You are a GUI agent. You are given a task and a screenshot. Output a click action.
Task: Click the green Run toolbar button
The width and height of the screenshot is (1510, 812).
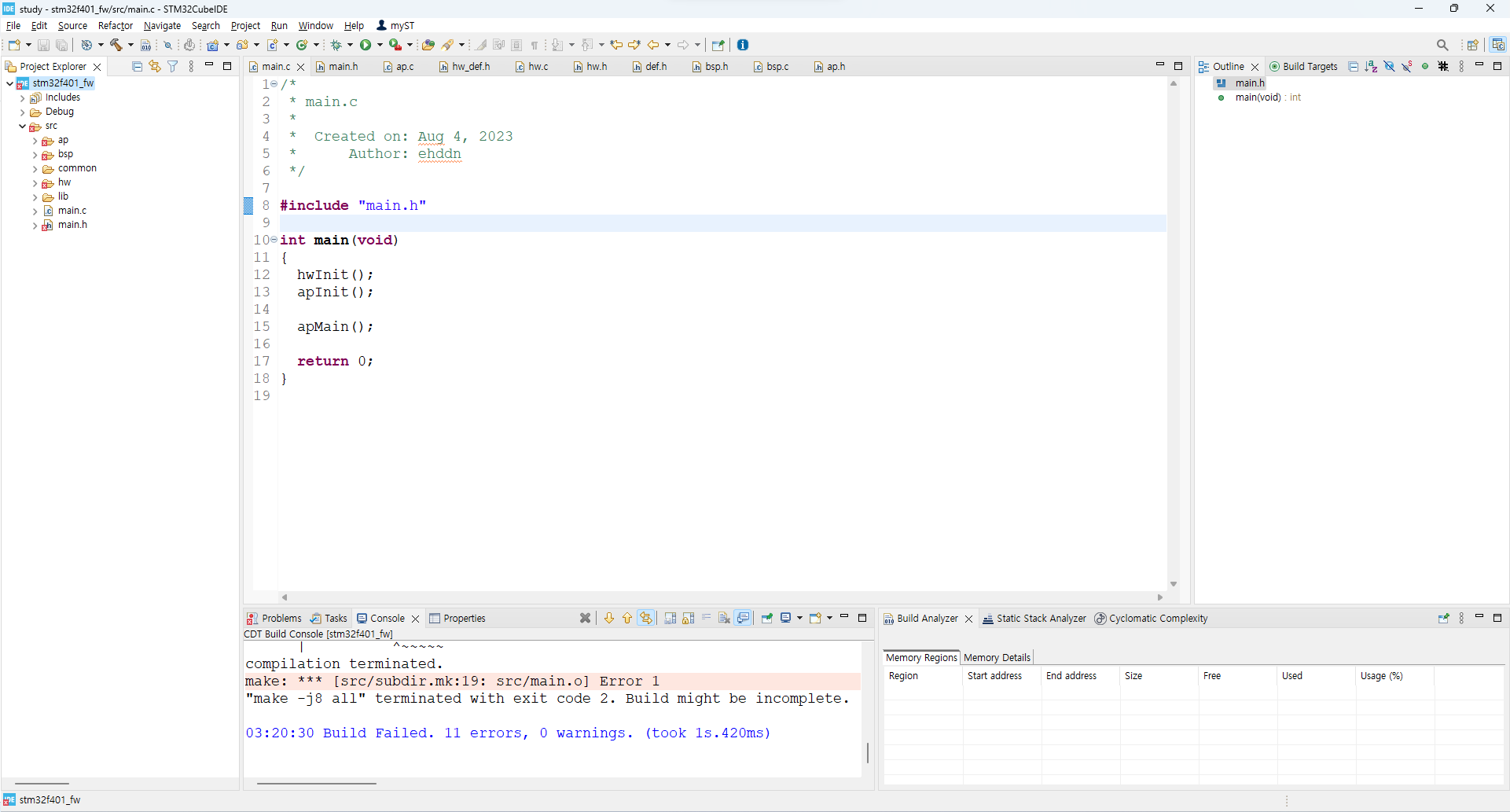click(366, 45)
